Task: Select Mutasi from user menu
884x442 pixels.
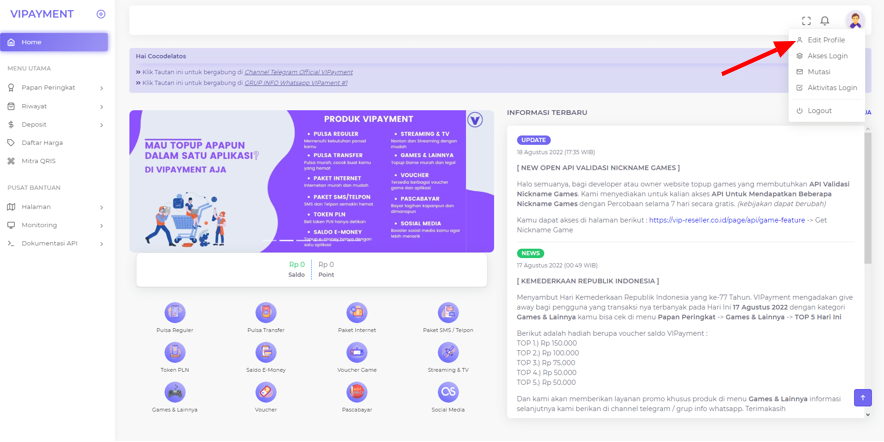Action: (826, 72)
